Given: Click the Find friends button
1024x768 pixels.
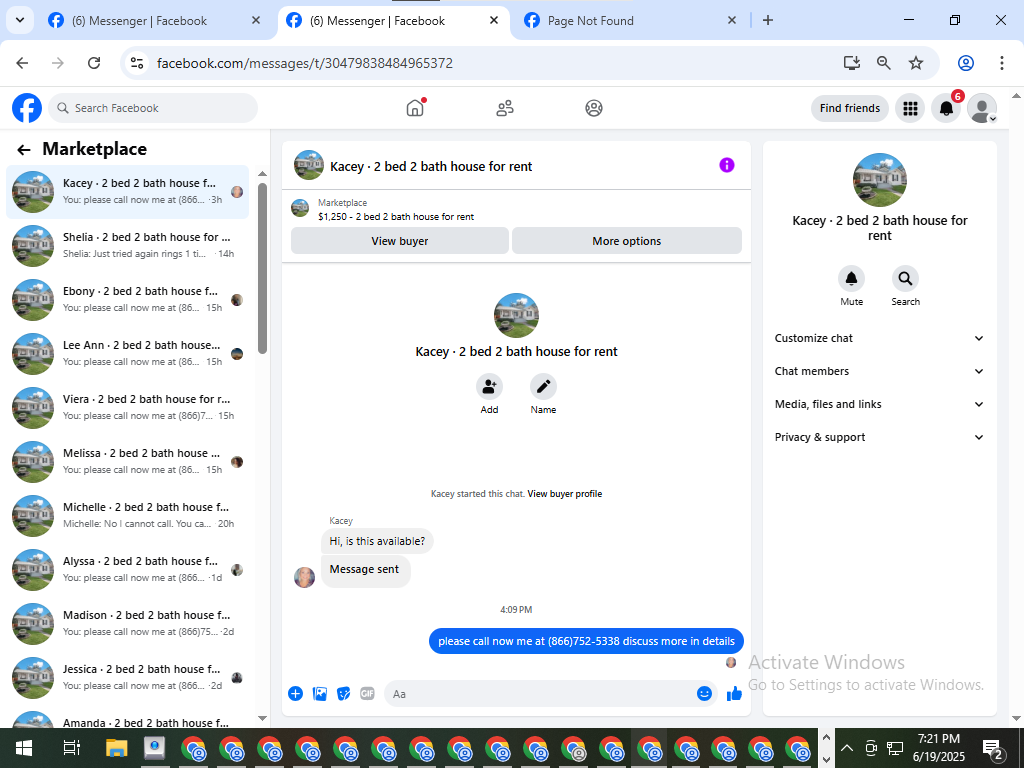Looking at the screenshot, I should pos(850,108).
